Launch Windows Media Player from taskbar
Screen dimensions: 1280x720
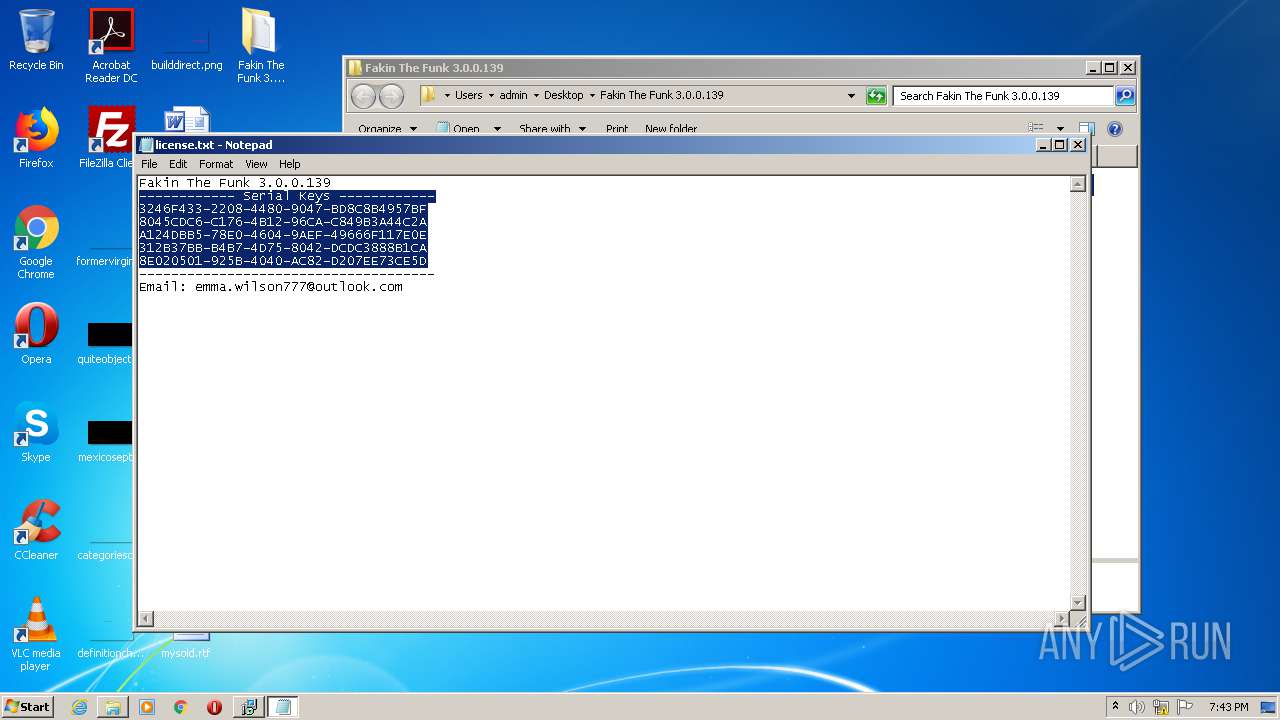[147, 707]
